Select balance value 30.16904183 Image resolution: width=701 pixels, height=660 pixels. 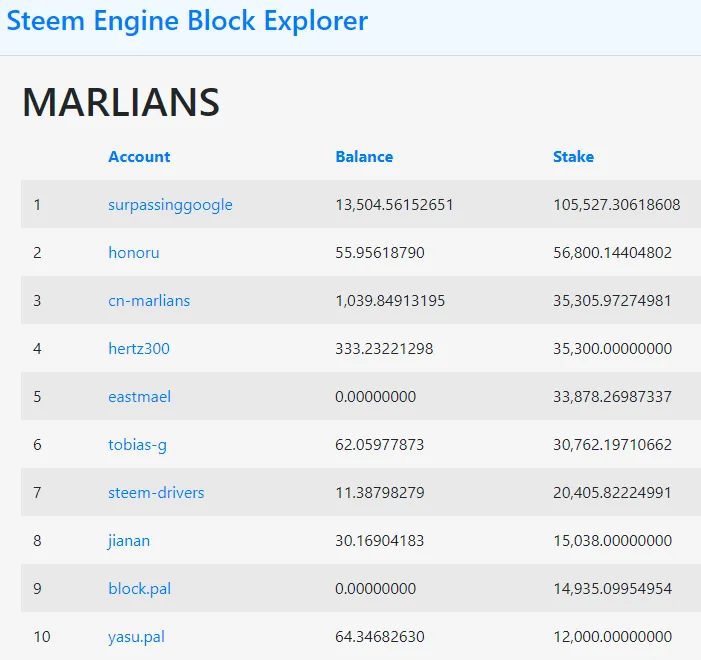[380, 541]
